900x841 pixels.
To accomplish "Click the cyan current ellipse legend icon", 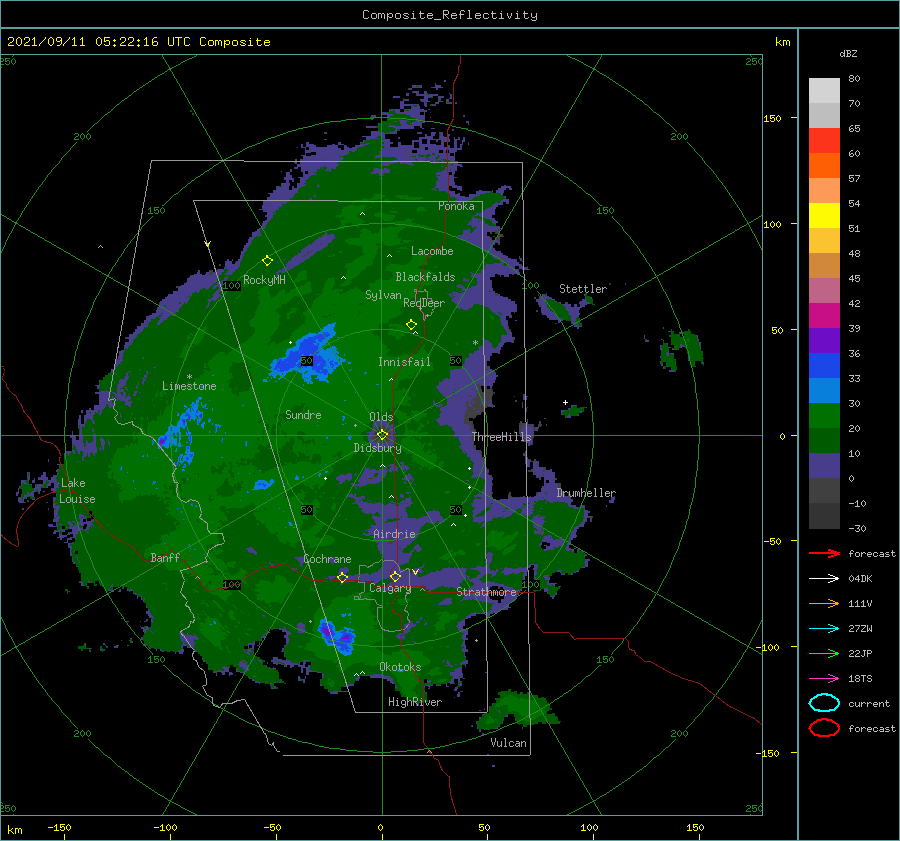I will pyautogui.click(x=824, y=703).
